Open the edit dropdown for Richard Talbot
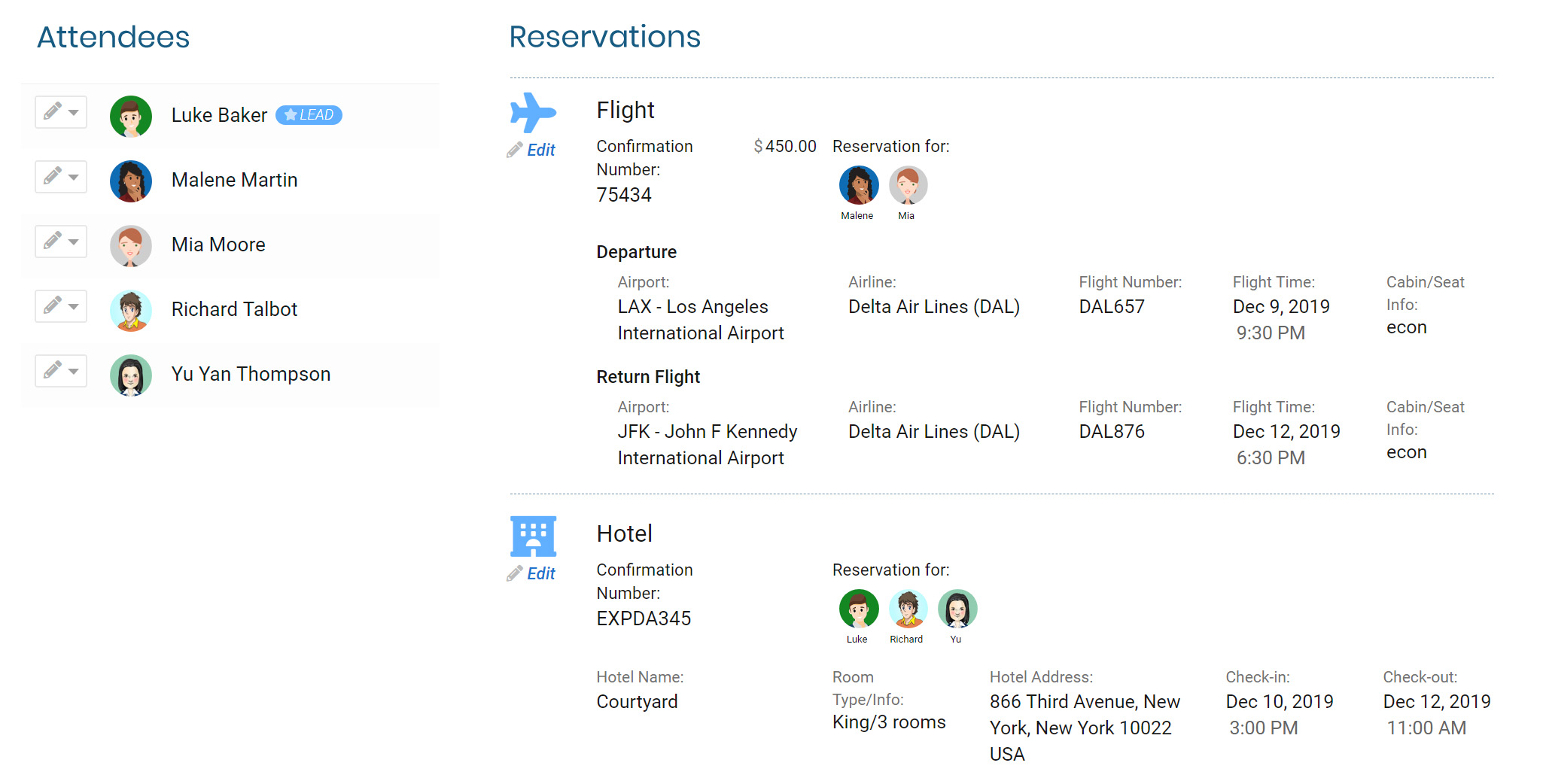 pyautogui.click(x=61, y=306)
